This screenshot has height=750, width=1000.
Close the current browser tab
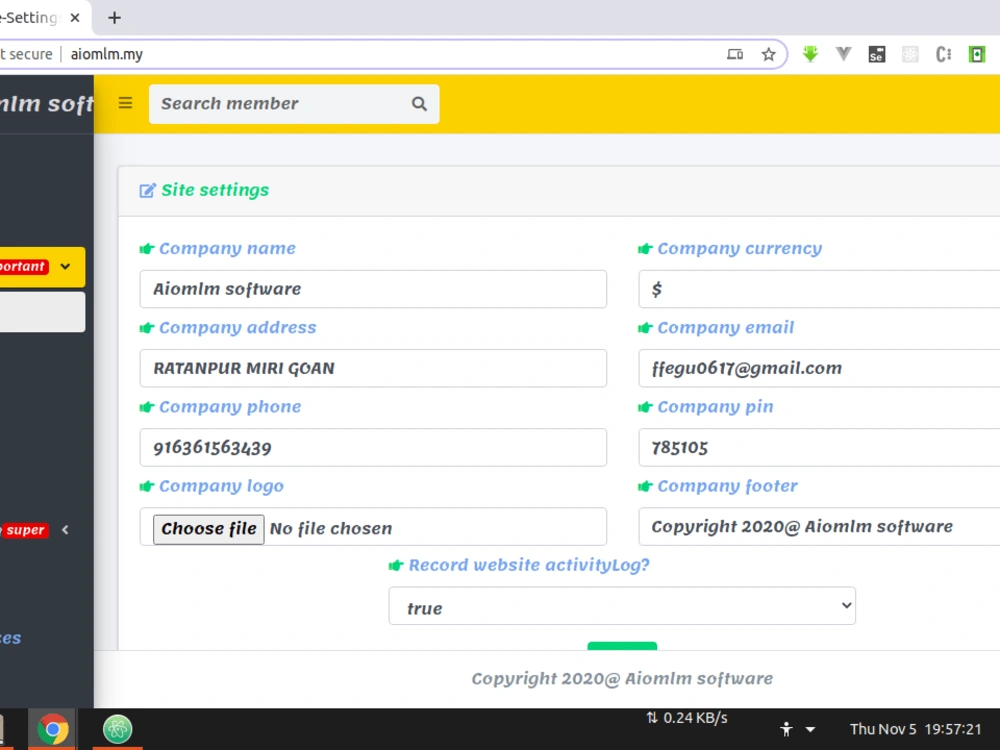coord(75,18)
